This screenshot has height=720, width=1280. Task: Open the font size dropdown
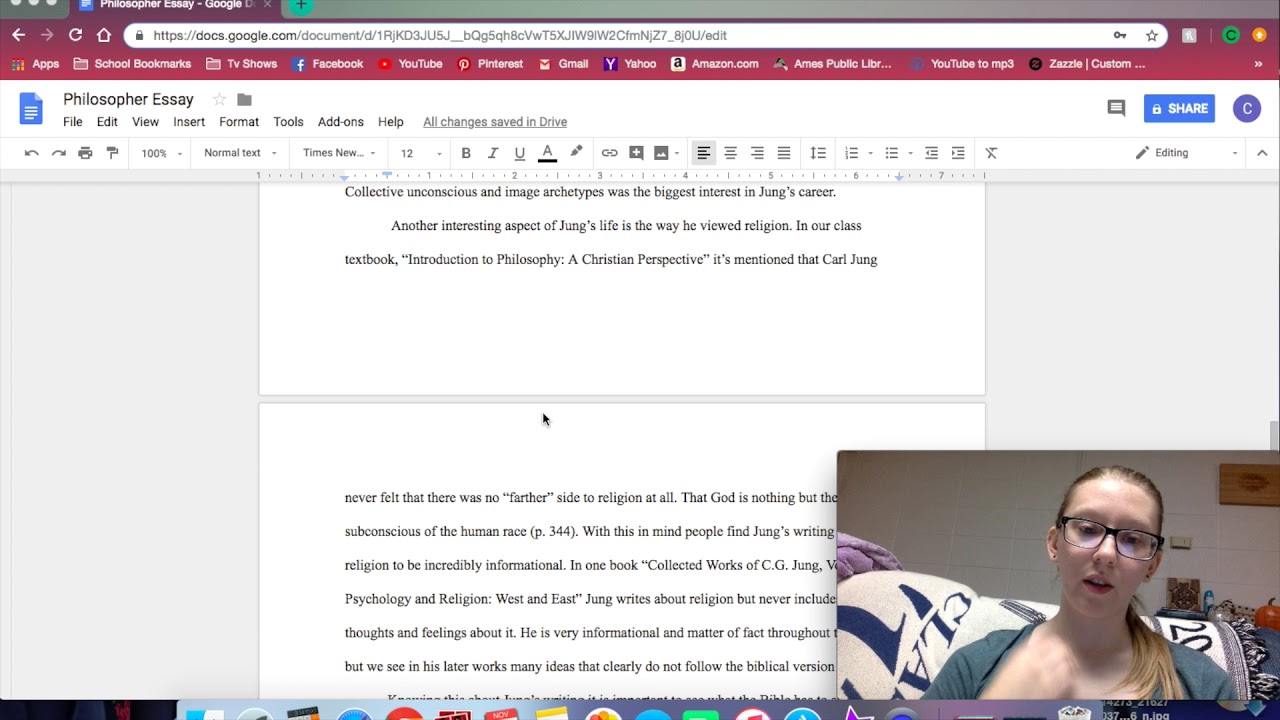click(x=421, y=153)
